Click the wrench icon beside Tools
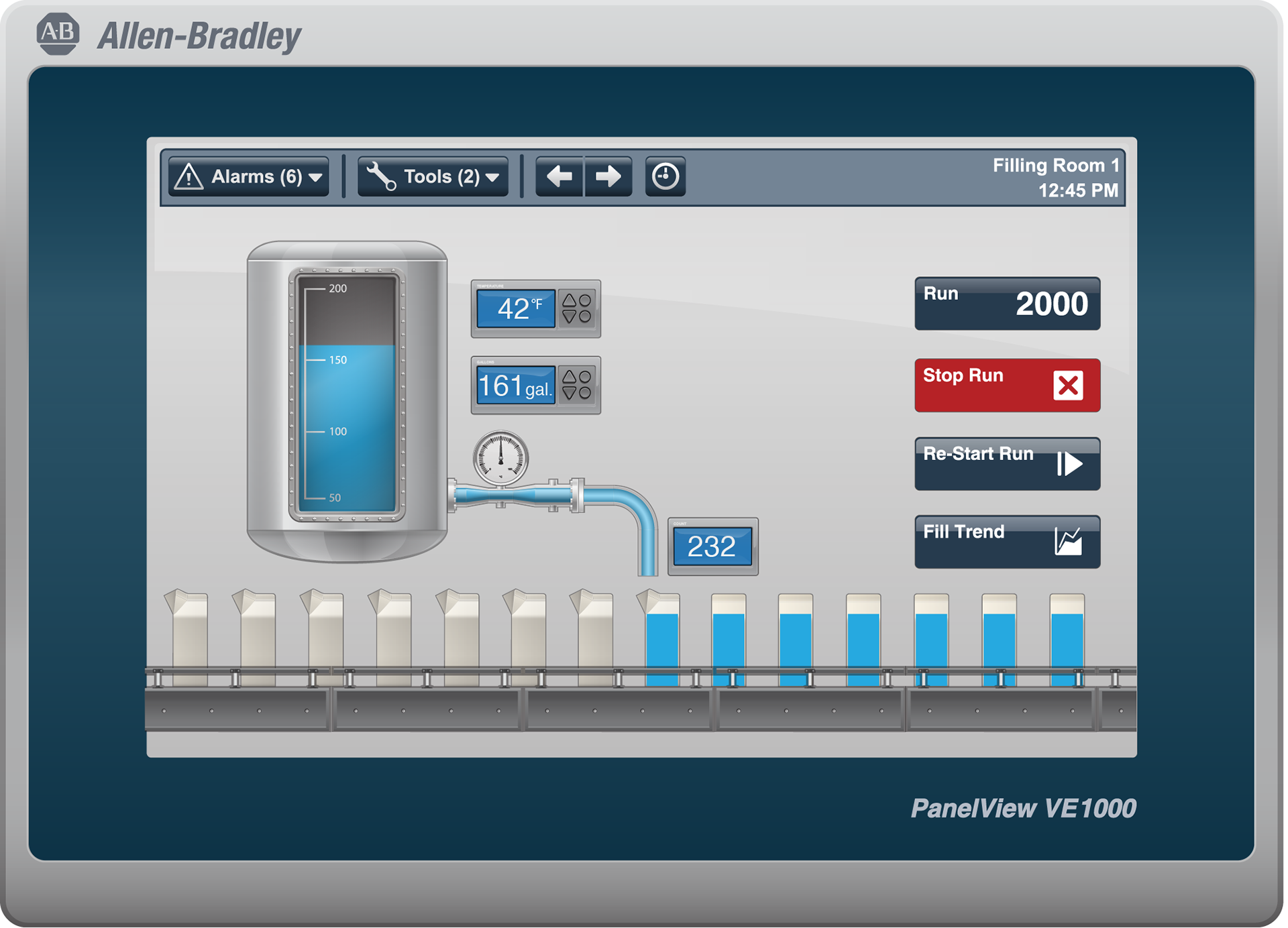The width and height of the screenshot is (1288, 928). click(x=381, y=177)
